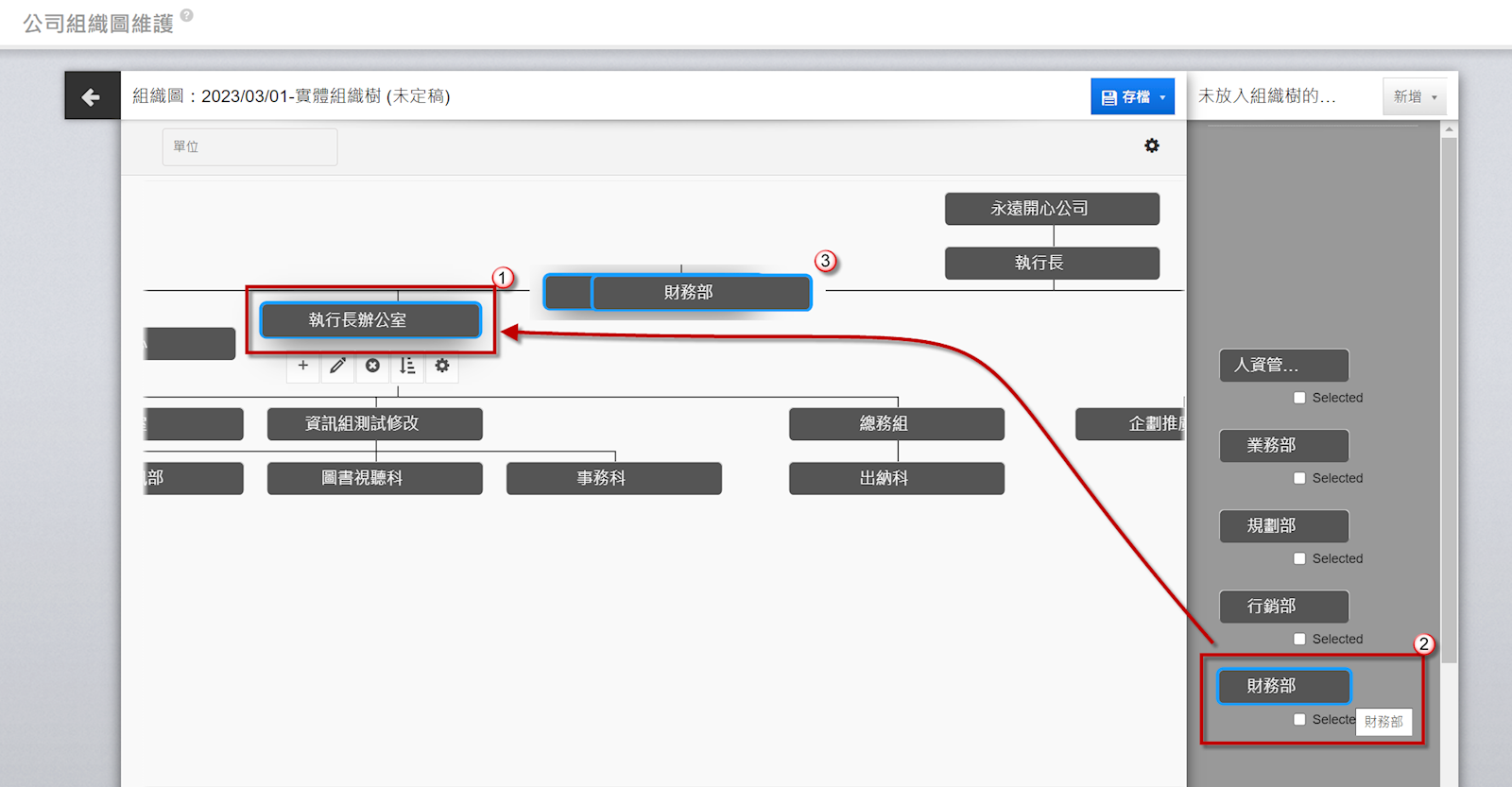Viewport: 1512px width, 787px height.
Task: Open the org chart settings gear
Action: point(1151,145)
